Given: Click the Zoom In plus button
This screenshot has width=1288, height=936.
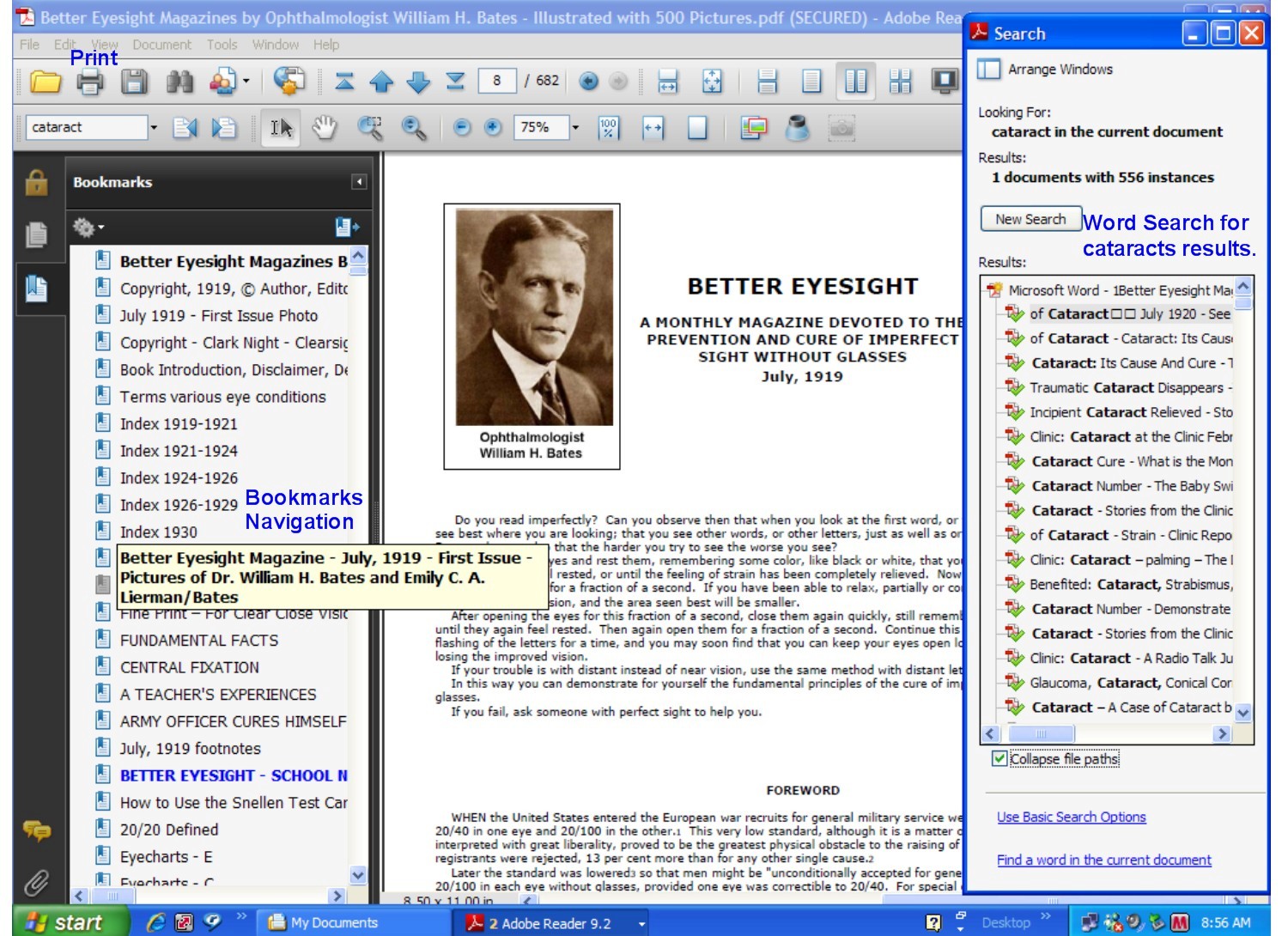Looking at the screenshot, I should tap(493, 128).
